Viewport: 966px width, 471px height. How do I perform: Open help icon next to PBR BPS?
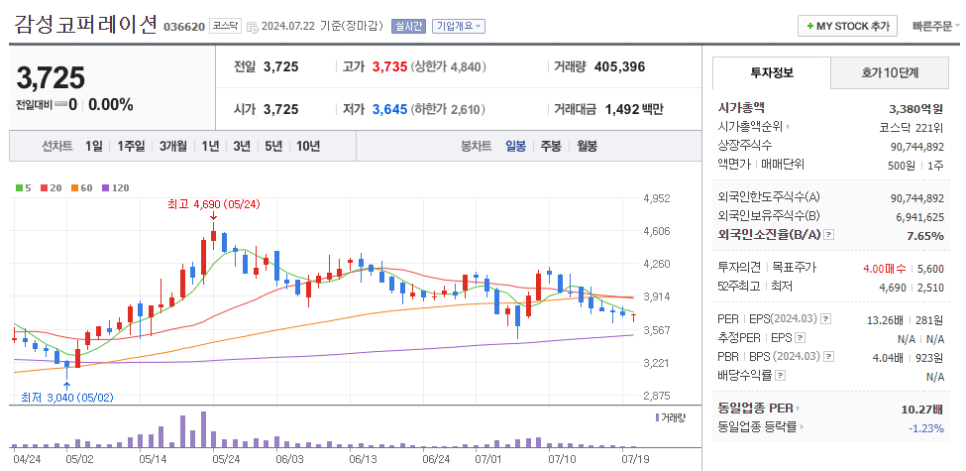pos(828,356)
